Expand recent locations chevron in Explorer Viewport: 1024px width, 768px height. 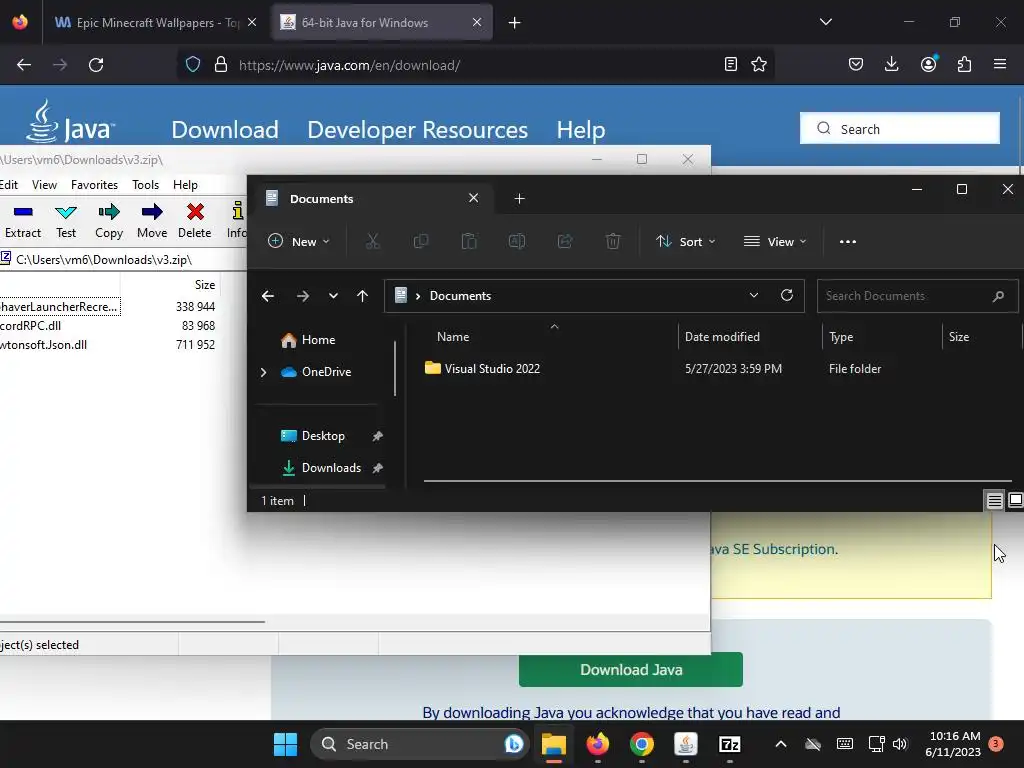click(333, 296)
